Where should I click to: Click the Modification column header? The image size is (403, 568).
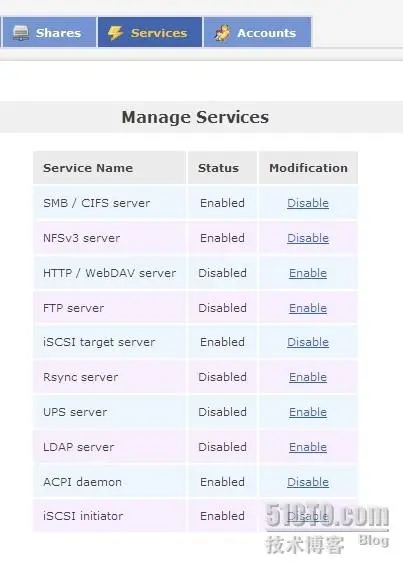pos(308,168)
